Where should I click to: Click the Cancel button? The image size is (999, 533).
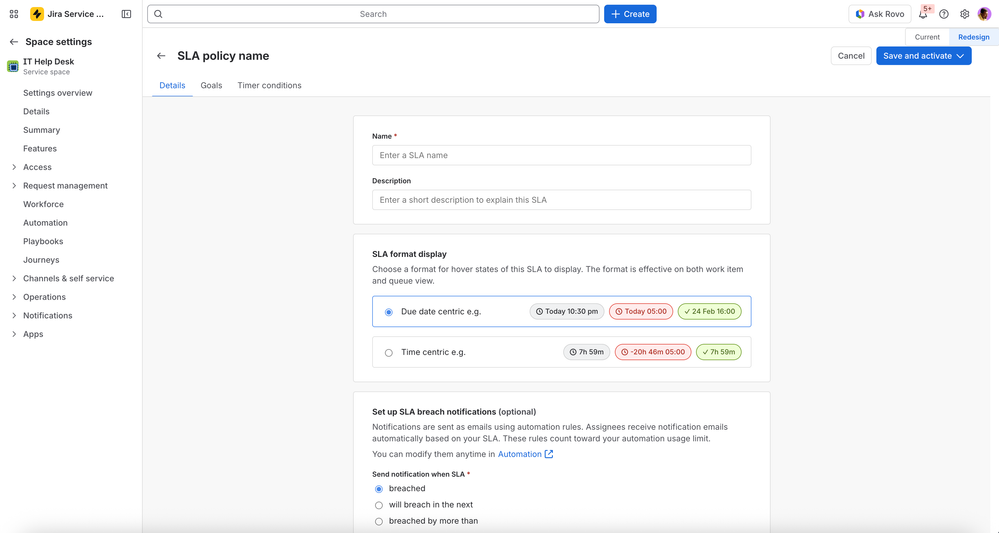851,56
